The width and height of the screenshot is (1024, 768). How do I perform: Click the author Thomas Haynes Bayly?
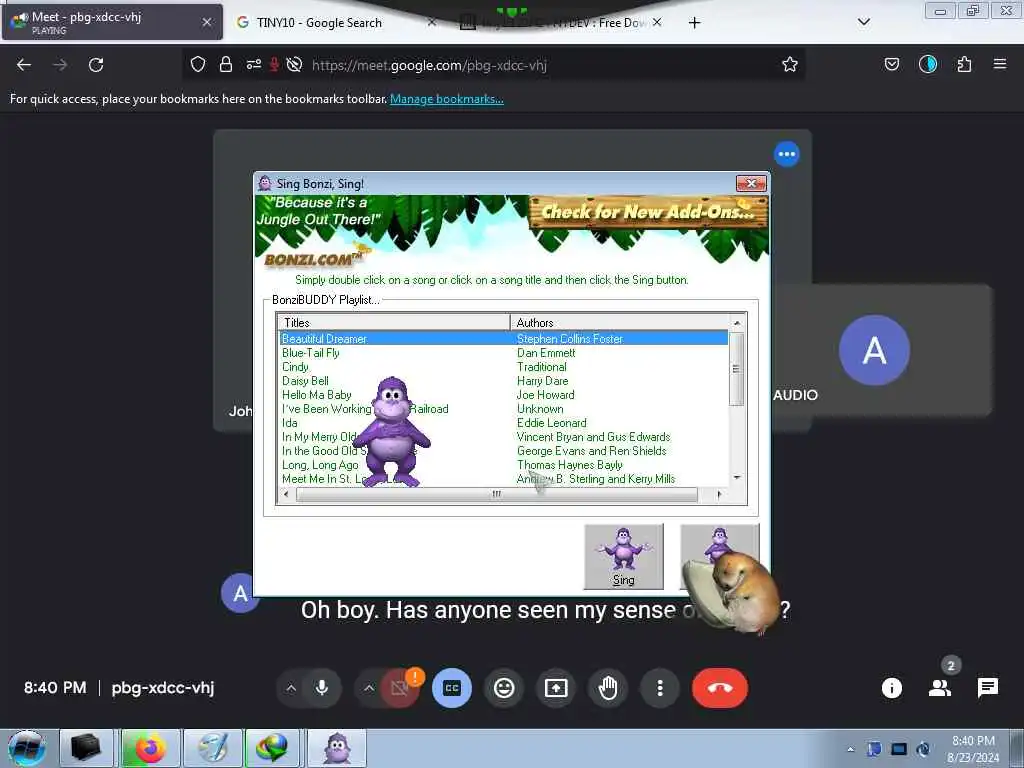tap(569, 465)
